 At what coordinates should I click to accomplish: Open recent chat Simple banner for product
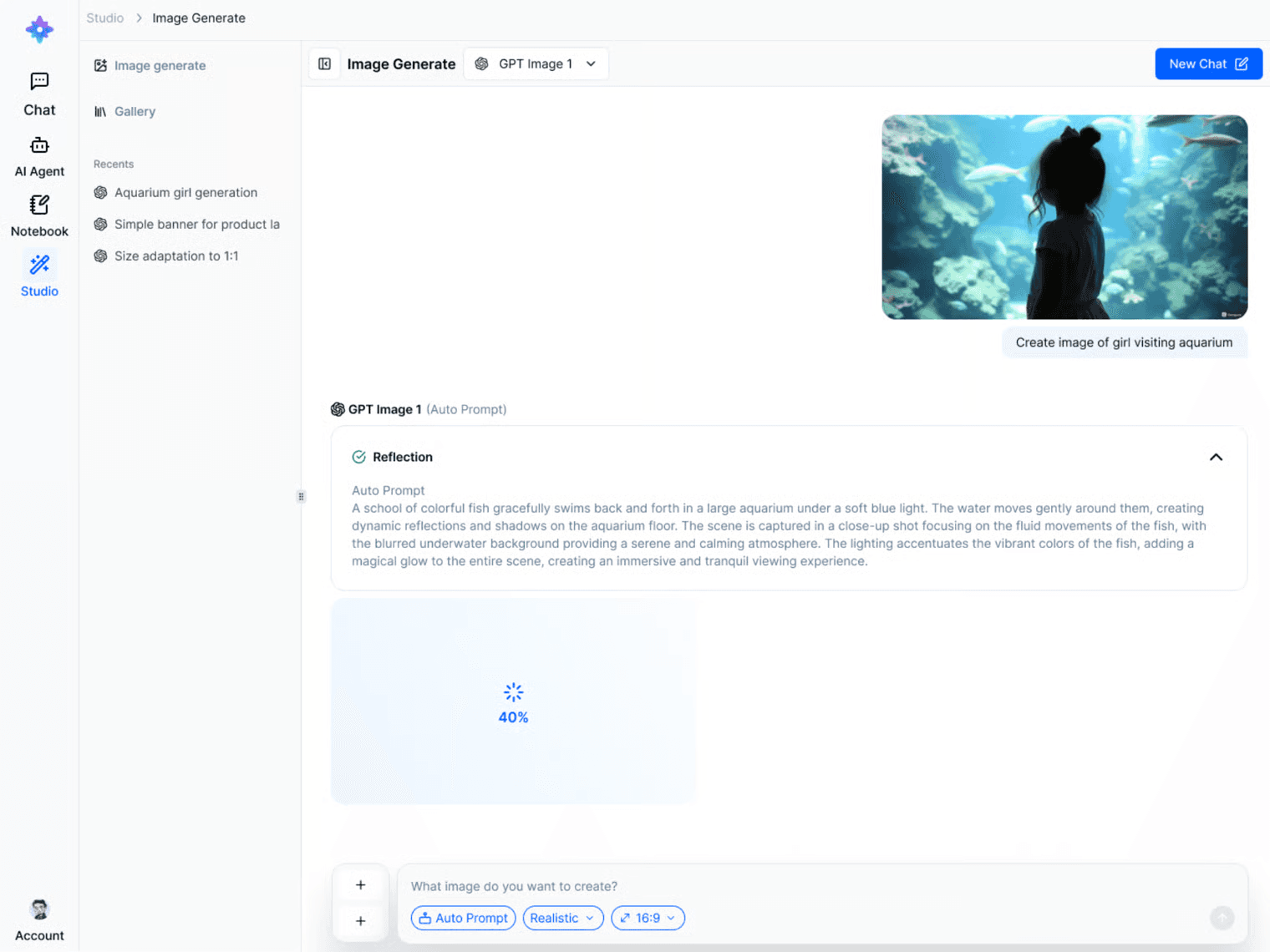pos(186,224)
